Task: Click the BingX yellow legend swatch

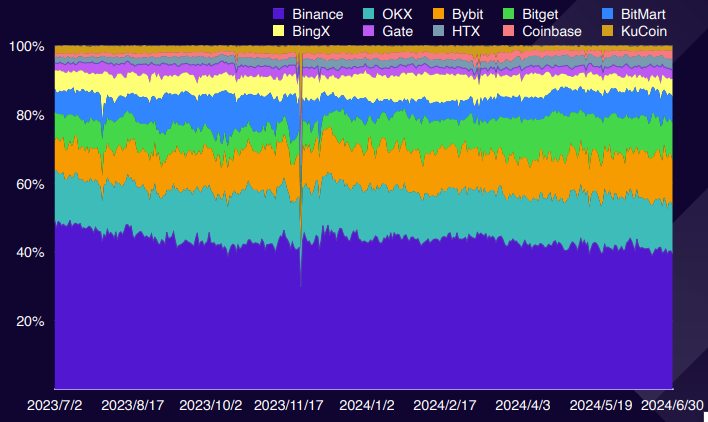Action: [x=279, y=31]
